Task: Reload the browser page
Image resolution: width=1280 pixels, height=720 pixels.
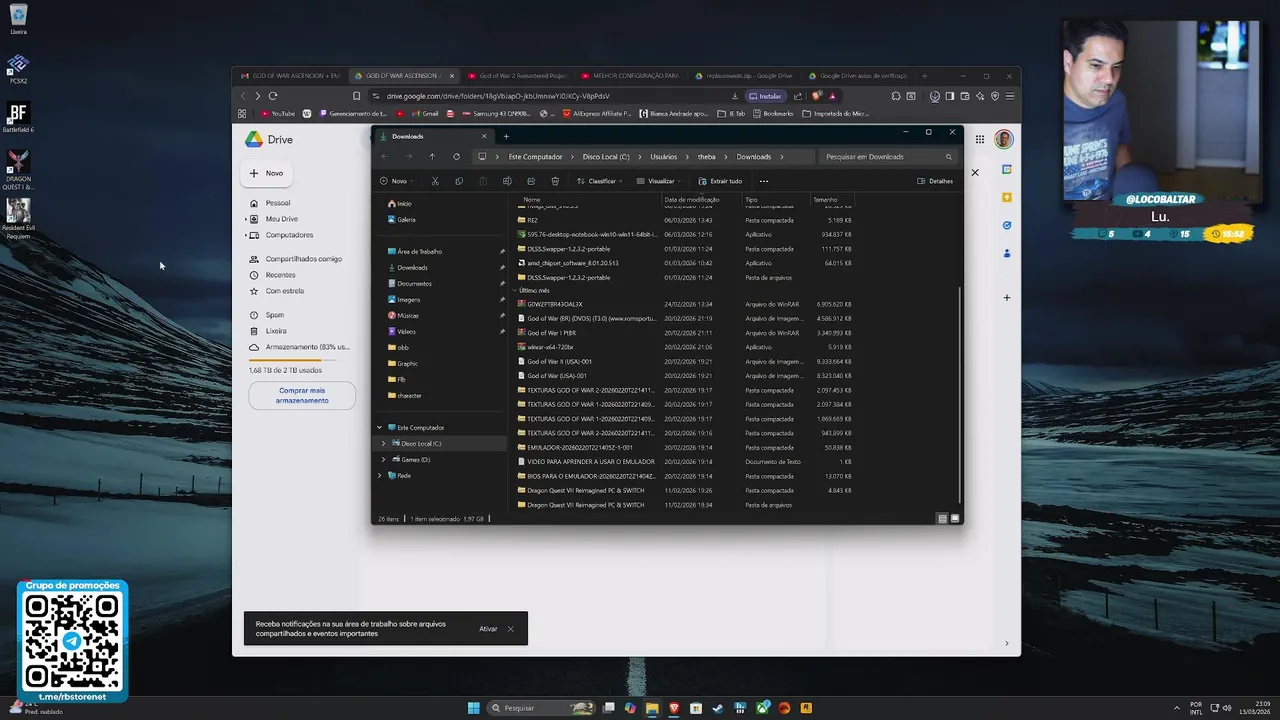Action: [x=272, y=96]
